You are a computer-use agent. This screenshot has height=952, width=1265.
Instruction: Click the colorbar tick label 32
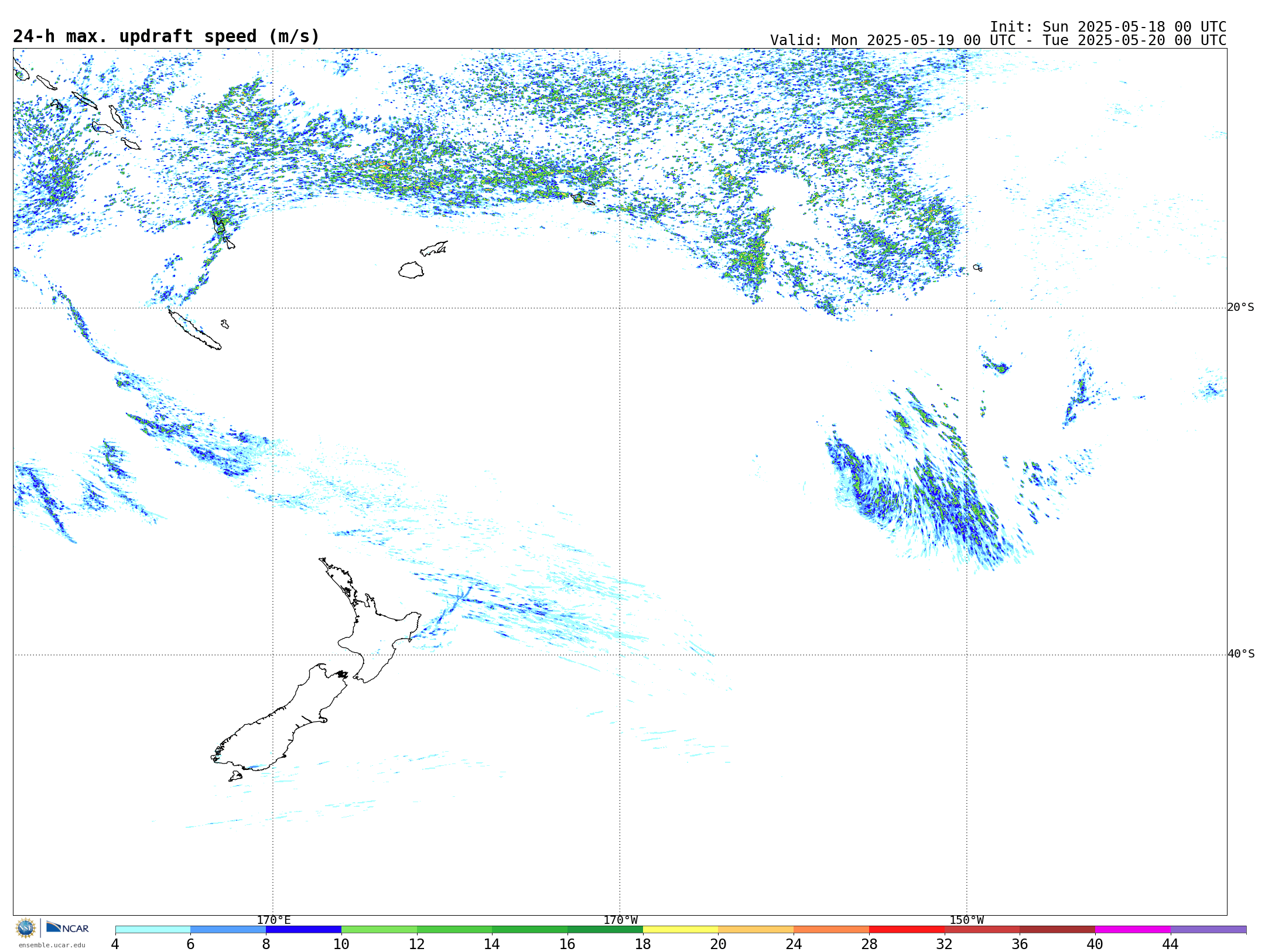coord(945,944)
